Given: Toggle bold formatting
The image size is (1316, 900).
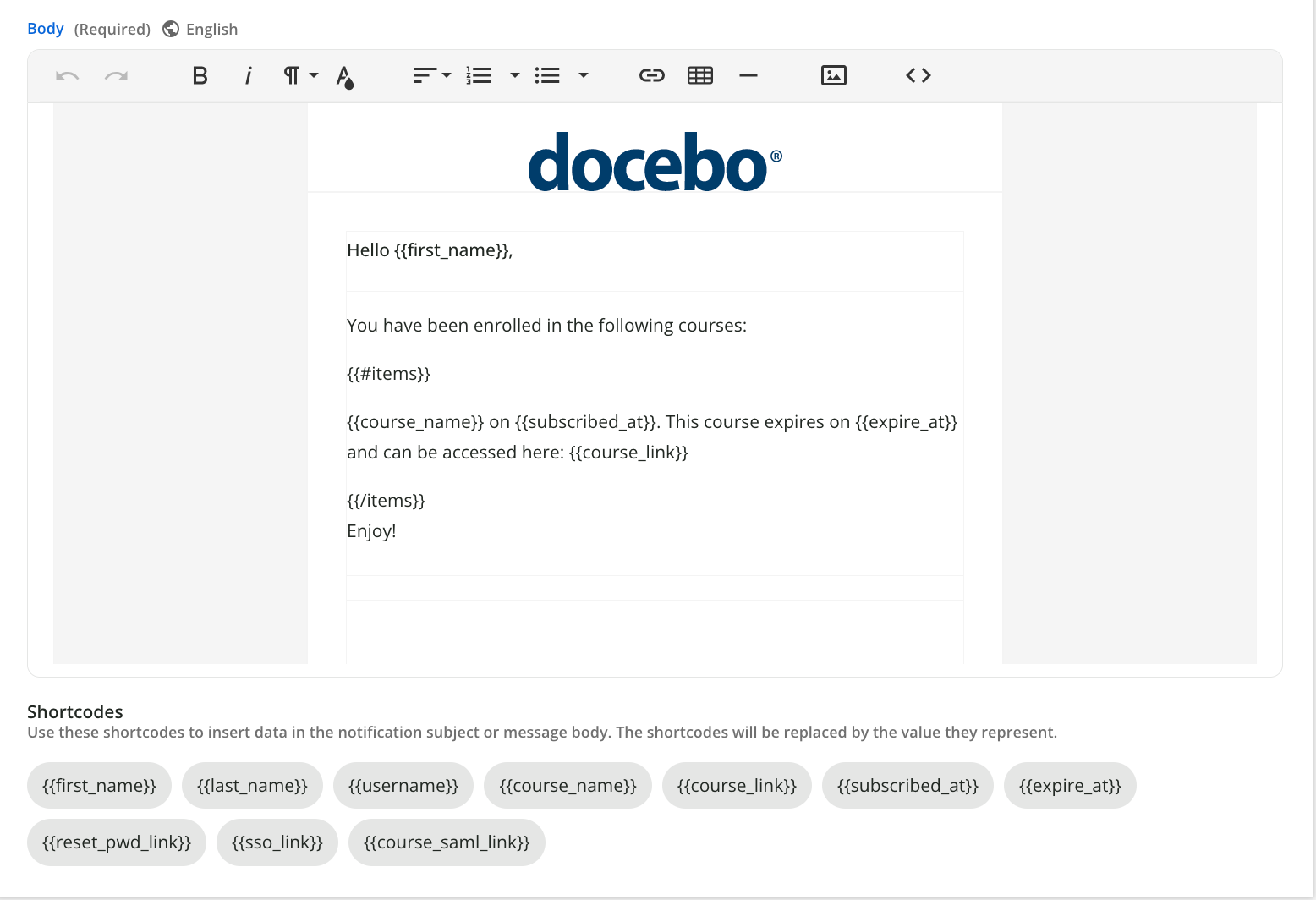Looking at the screenshot, I should tap(200, 76).
